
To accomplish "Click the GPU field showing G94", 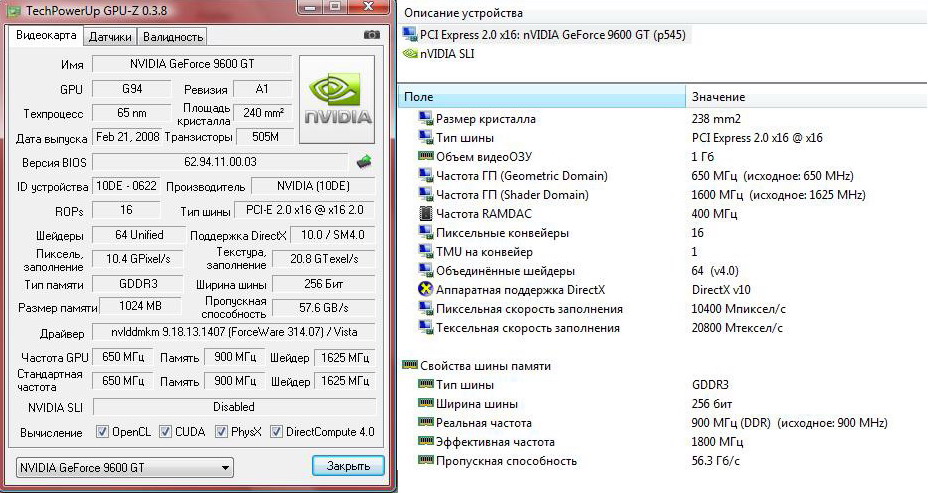I will [x=132, y=89].
